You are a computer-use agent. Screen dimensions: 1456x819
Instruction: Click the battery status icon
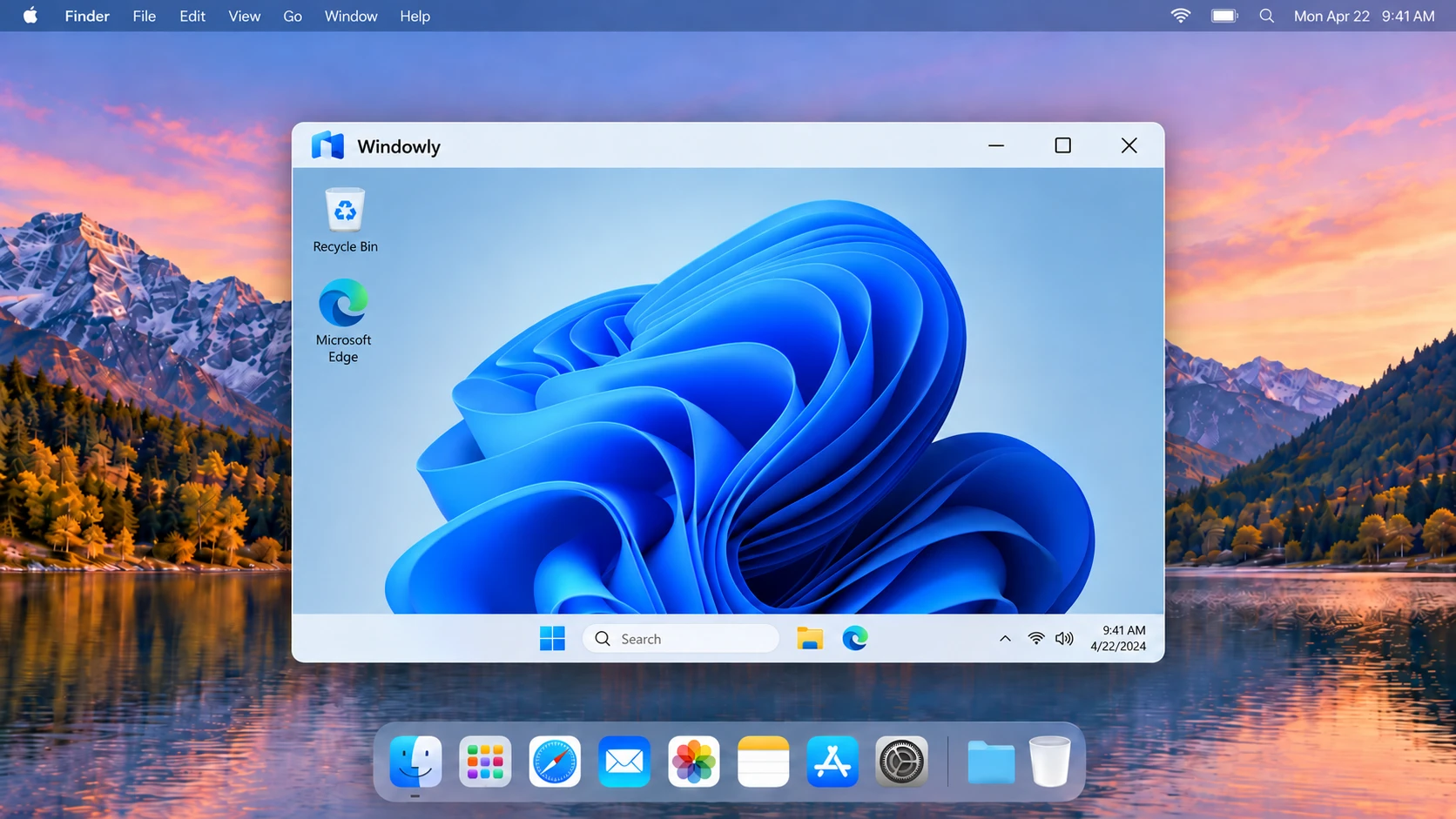pyautogui.click(x=1224, y=16)
